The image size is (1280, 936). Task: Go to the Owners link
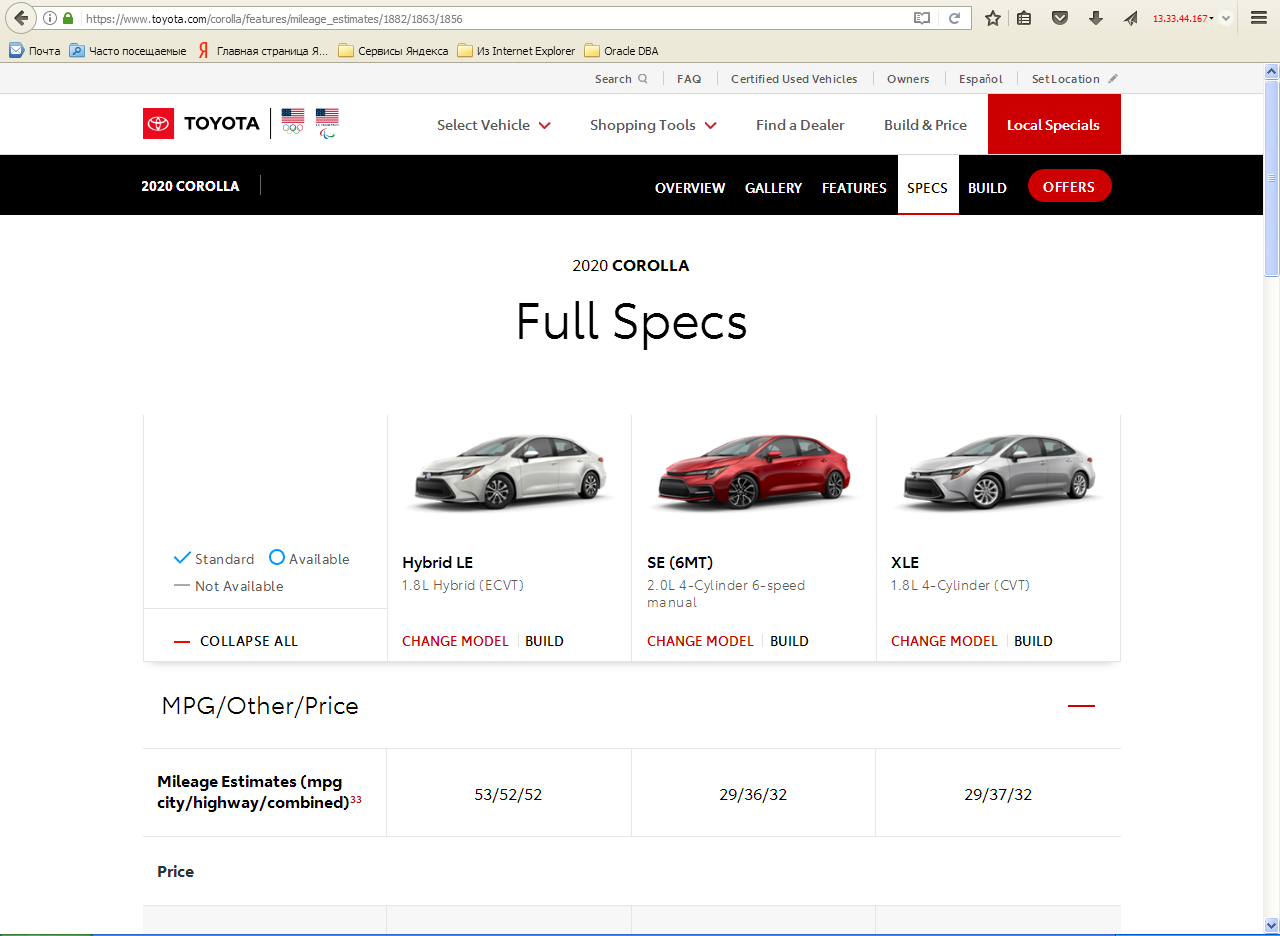pos(908,79)
